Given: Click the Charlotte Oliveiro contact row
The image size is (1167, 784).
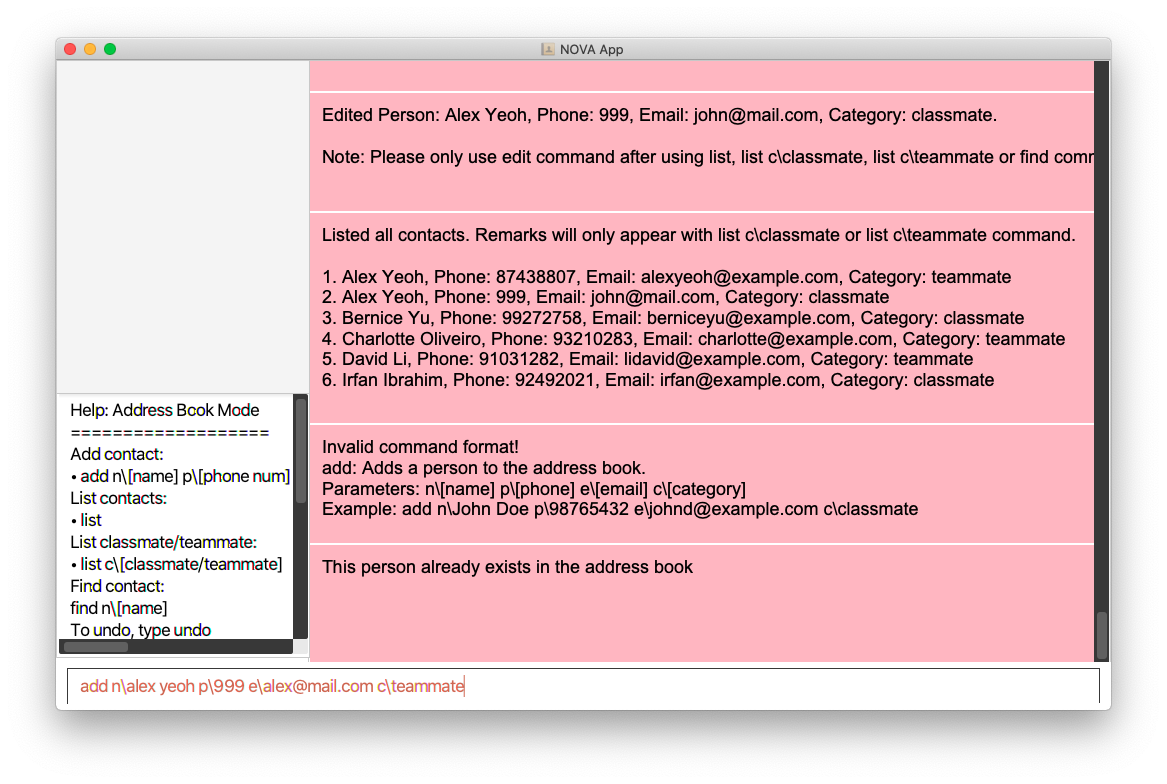Looking at the screenshot, I should pyautogui.click(x=693, y=339).
